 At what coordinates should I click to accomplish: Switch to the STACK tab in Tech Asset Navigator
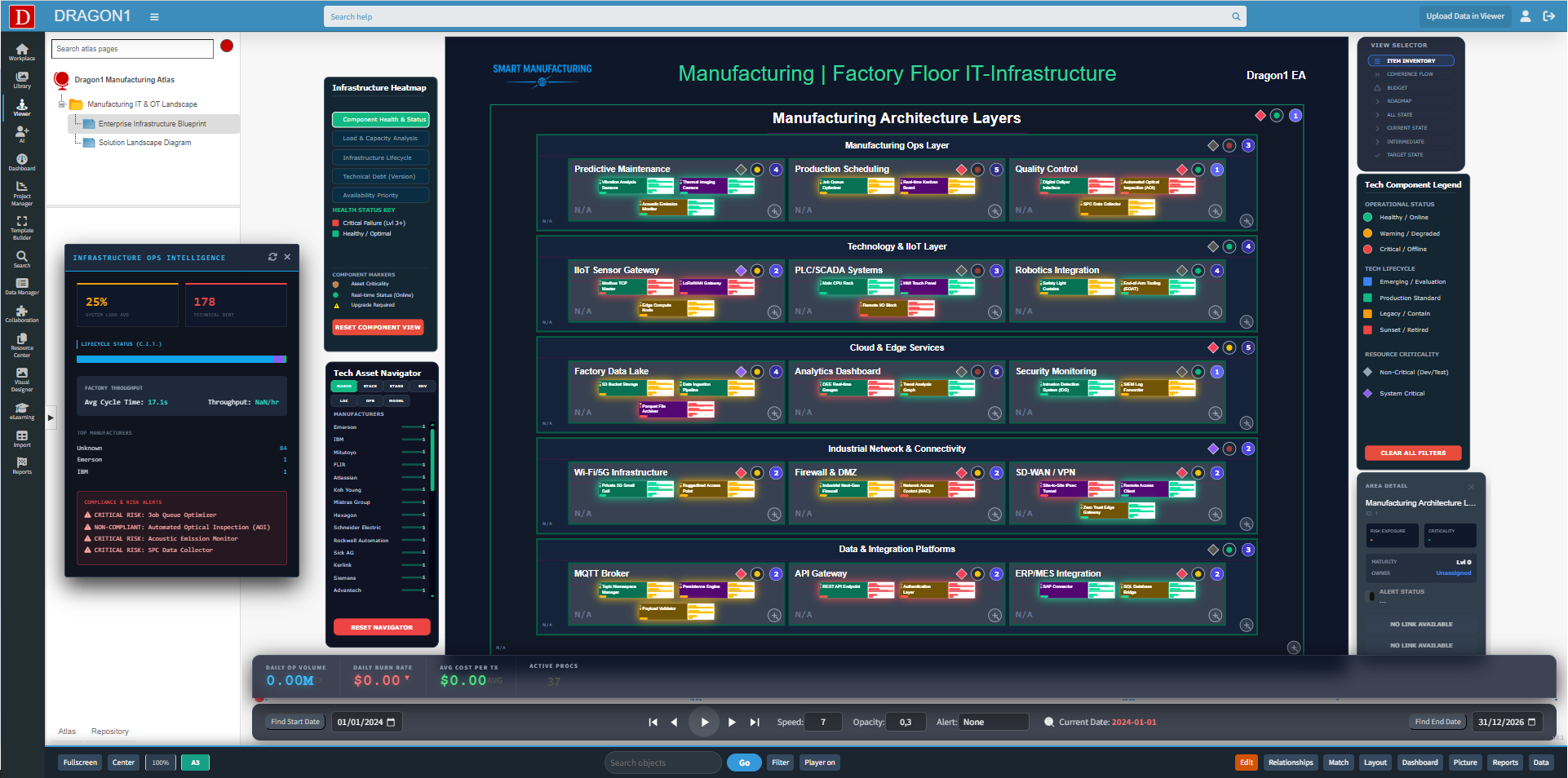(370, 386)
